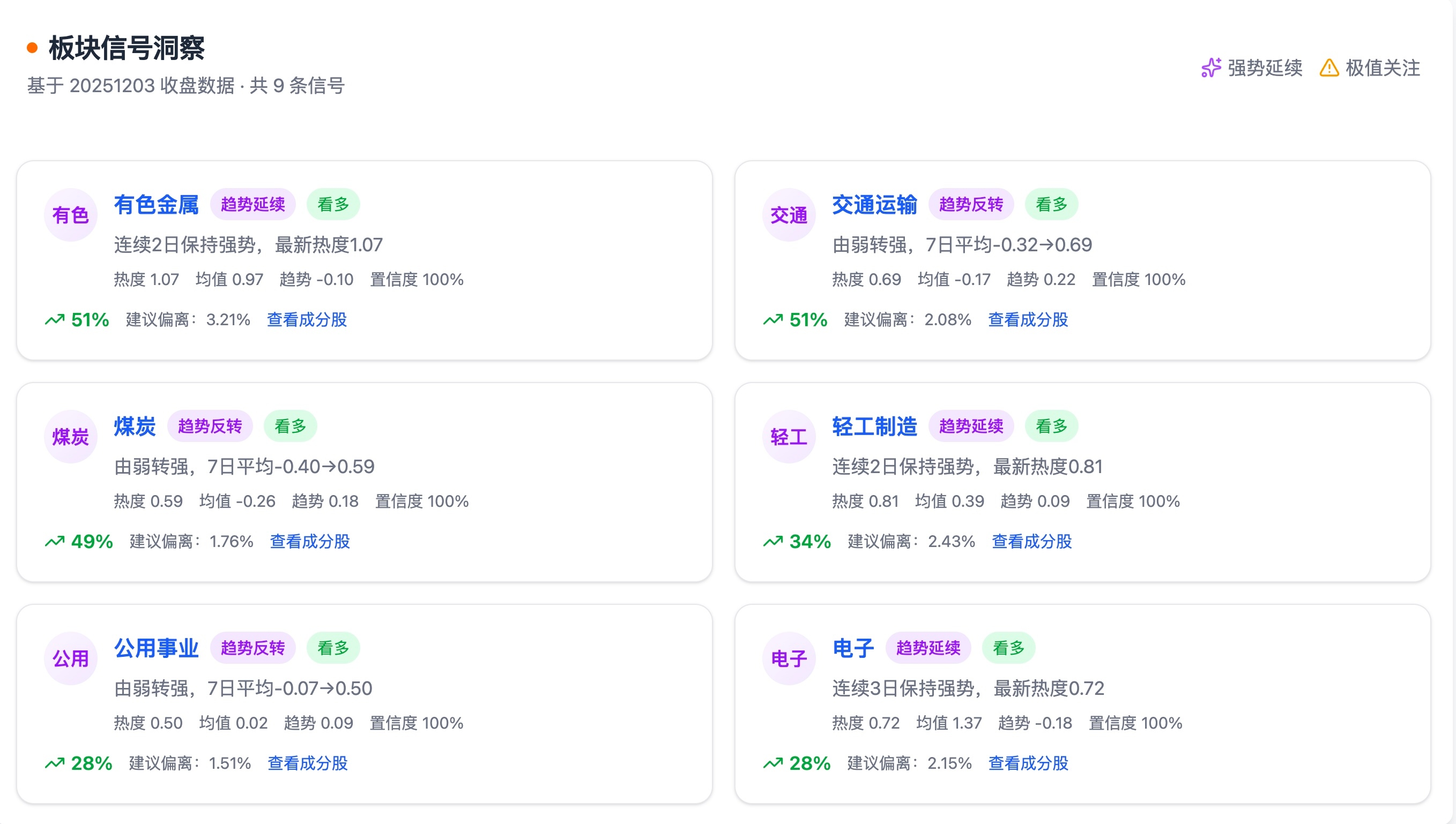Open 查看成分股 link in 煤炭 card
This screenshot has height=824, width=1456.
pyautogui.click(x=310, y=542)
